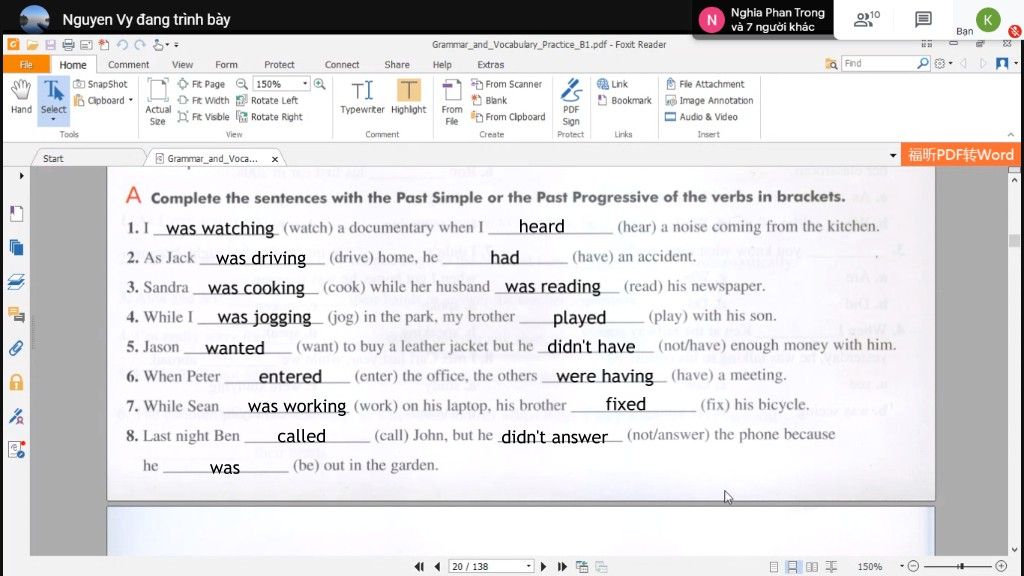This screenshot has height=576, width=1024.
Task: Insert a File Attachment
Action: [705, 84]
